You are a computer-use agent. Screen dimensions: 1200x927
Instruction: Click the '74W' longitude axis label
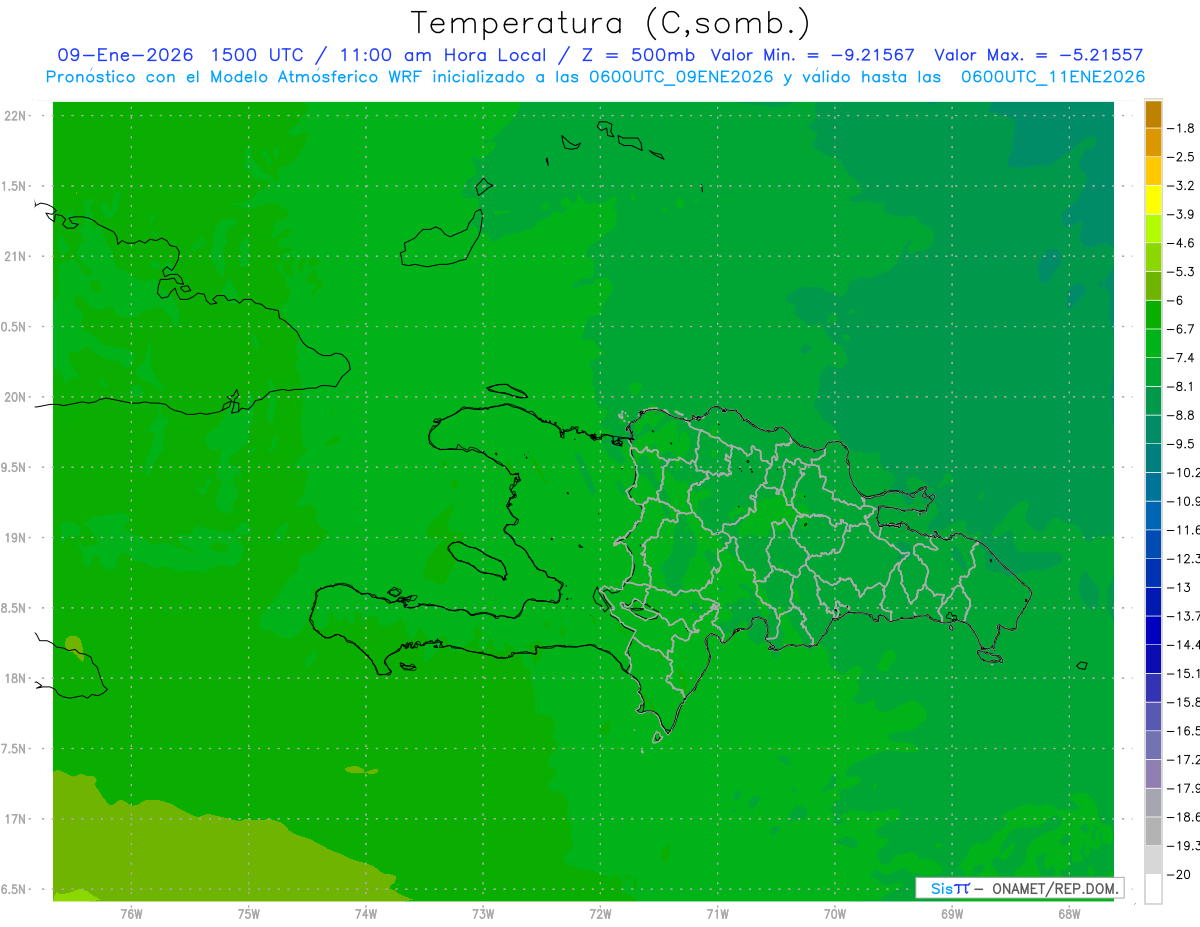click(x=365, y=914)
